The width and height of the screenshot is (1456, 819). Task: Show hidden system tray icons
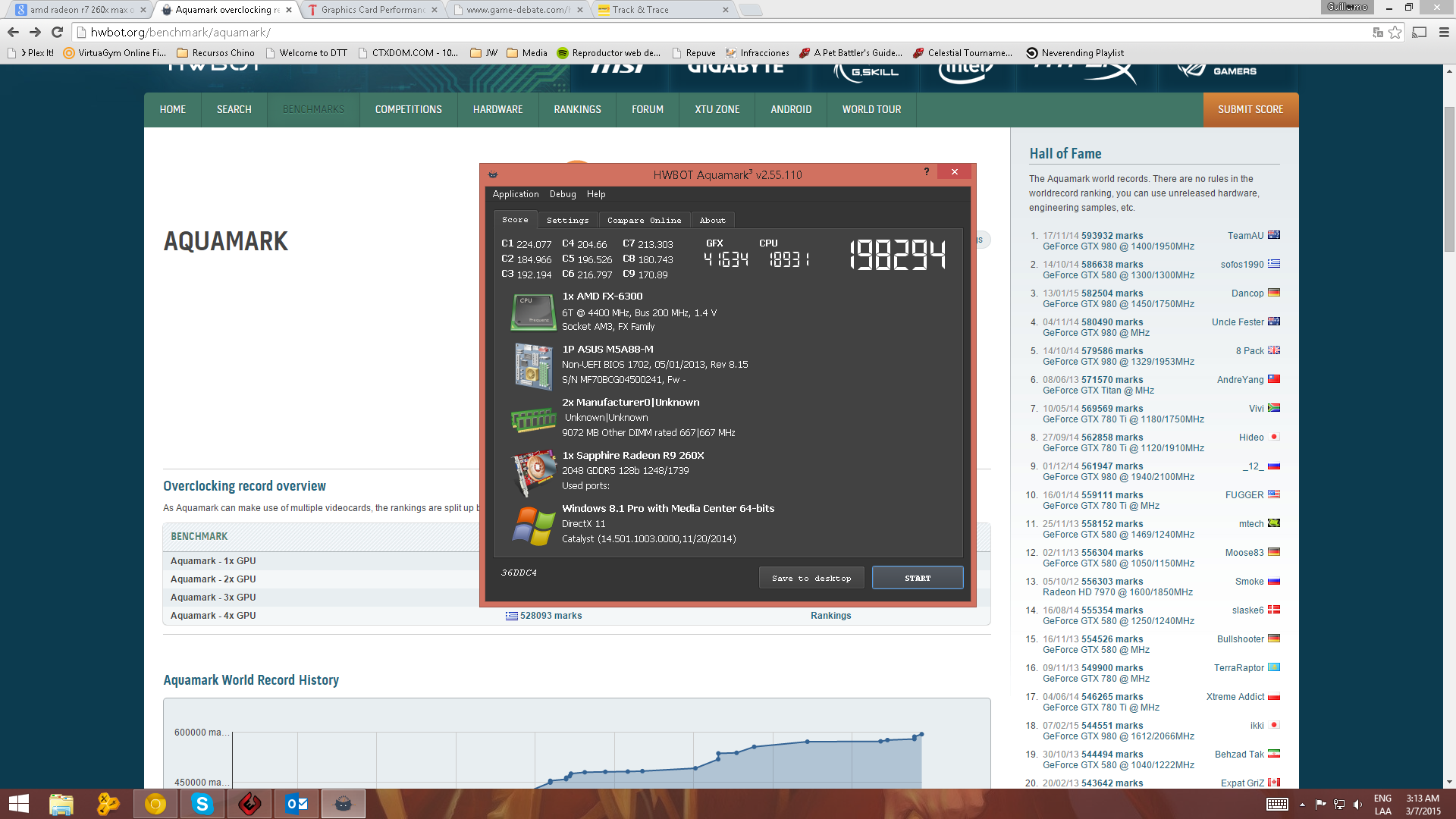click(x=1302, y=804)
